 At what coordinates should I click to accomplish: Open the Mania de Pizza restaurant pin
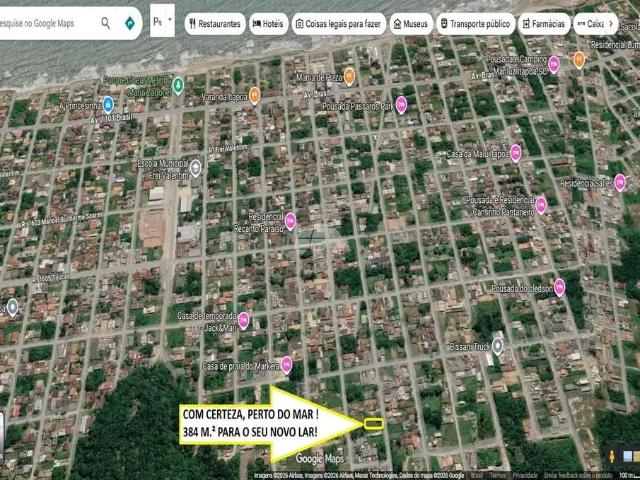[x=349, y=77]
